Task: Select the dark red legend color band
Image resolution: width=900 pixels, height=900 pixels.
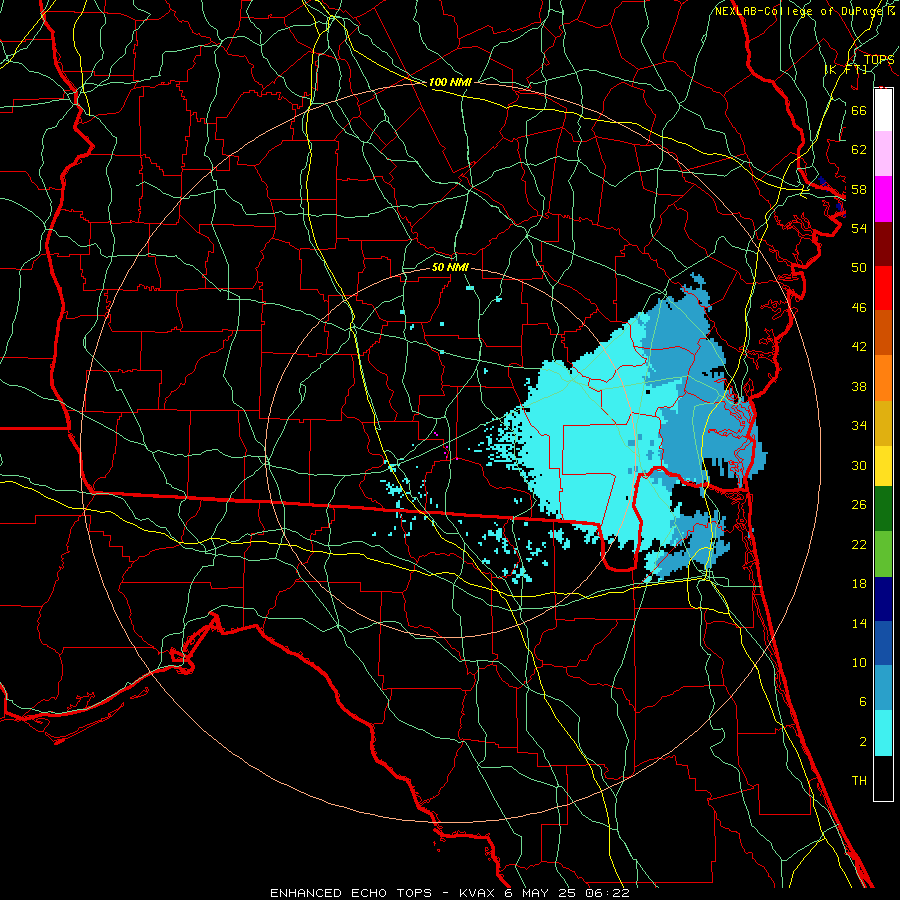Action: point(883,243)
